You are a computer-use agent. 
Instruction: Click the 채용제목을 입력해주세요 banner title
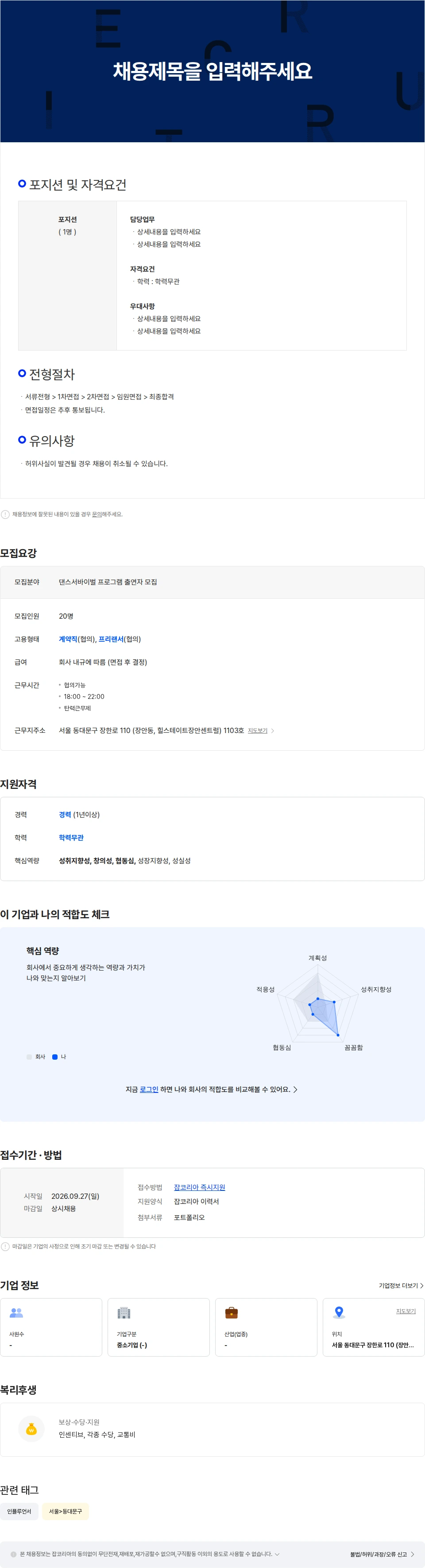click(212, 71)
